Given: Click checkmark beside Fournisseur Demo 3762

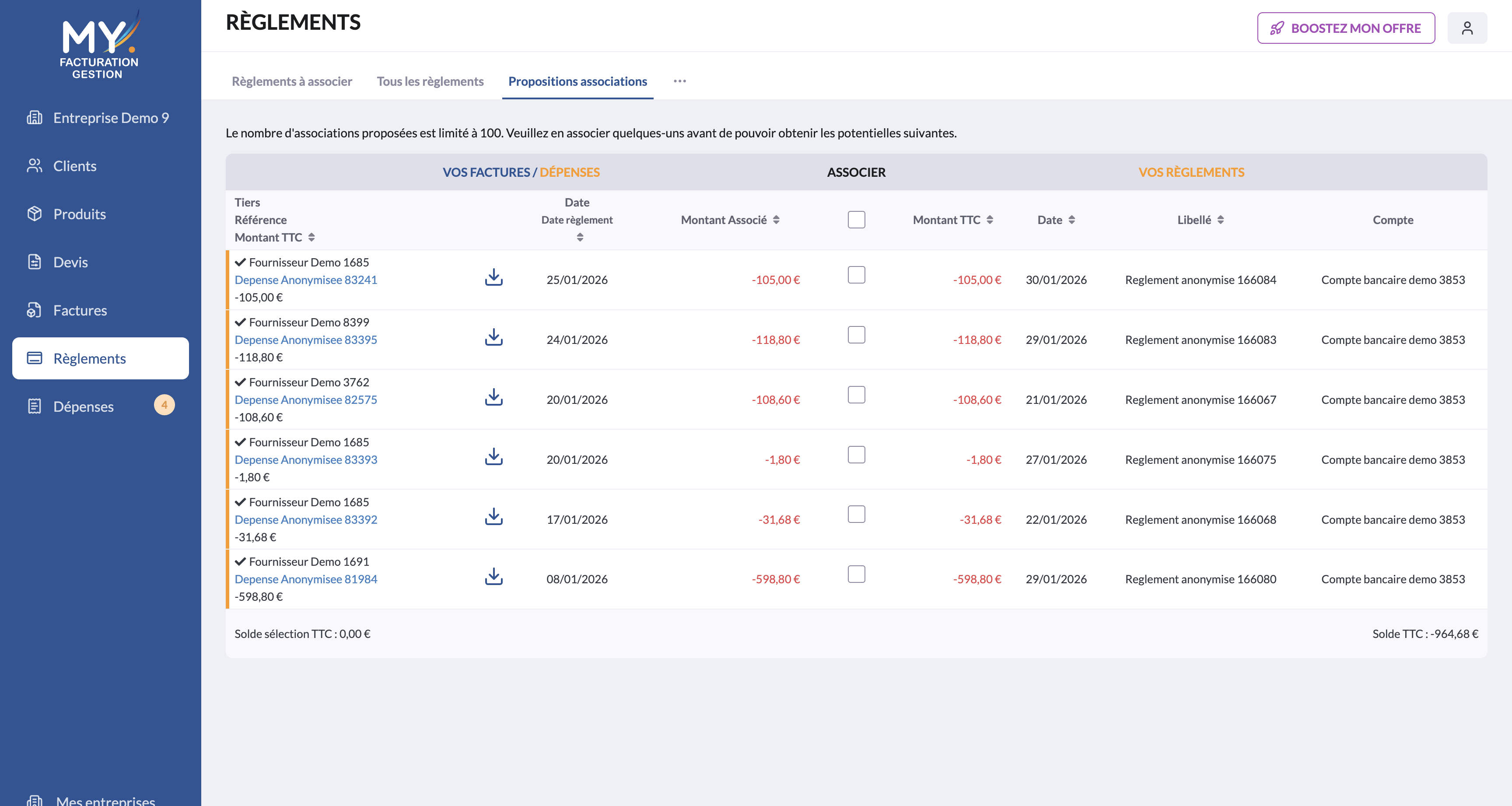Looking at the screenshot, I should click(240, 382).
